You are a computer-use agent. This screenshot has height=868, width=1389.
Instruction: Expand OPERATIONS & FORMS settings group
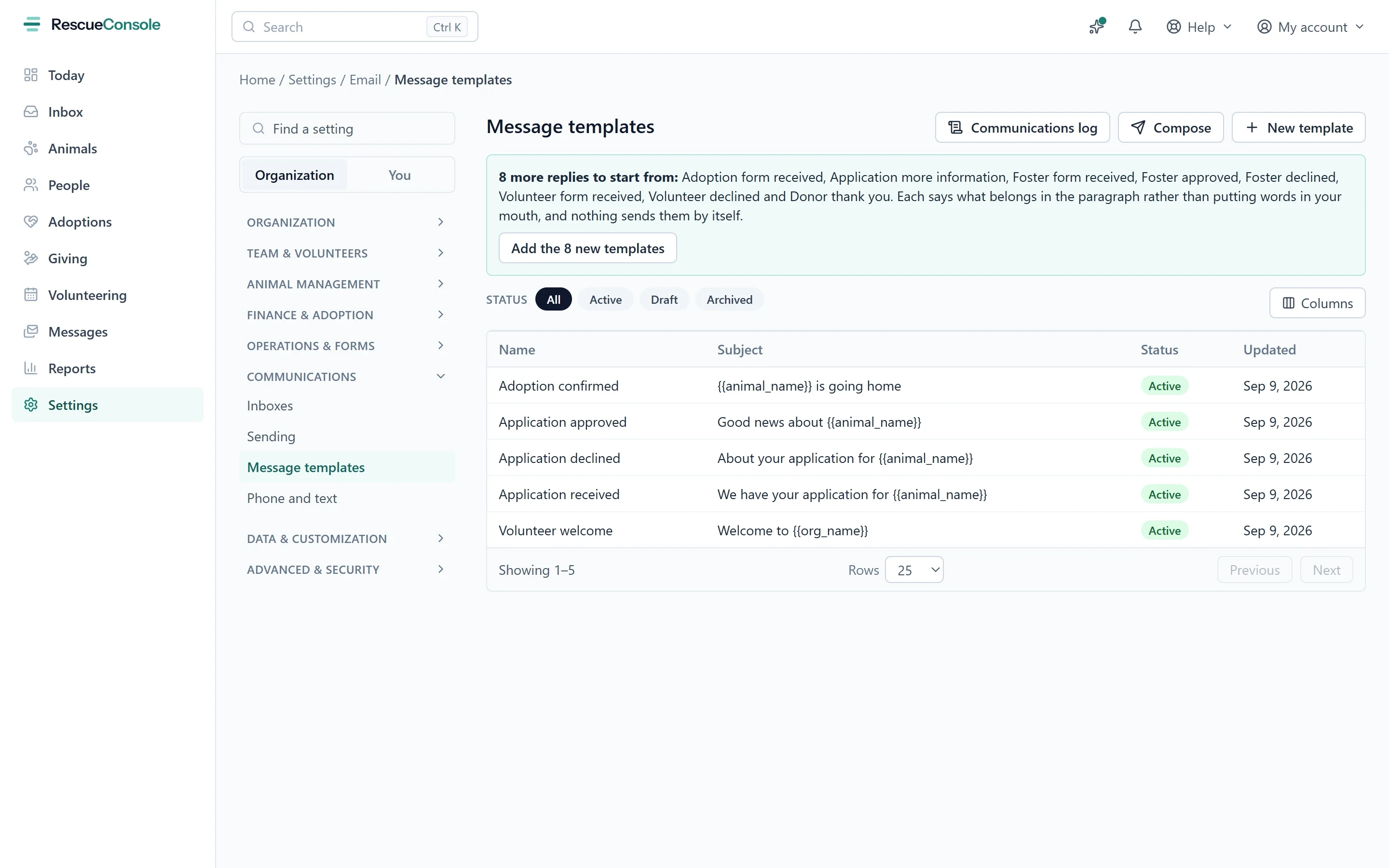click(x=347, y=346)
